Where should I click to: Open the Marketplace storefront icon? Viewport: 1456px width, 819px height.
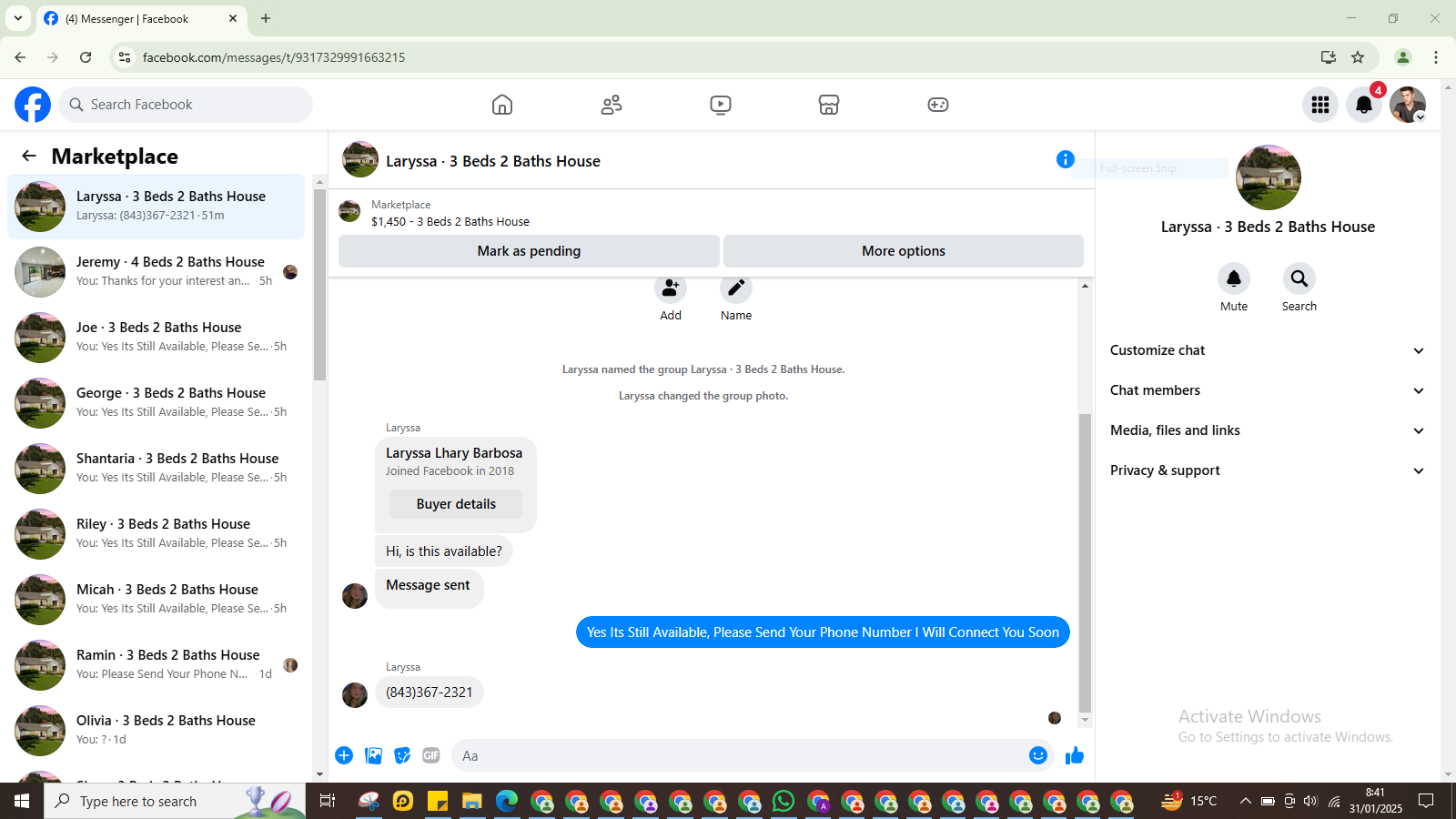click(829, 105)
